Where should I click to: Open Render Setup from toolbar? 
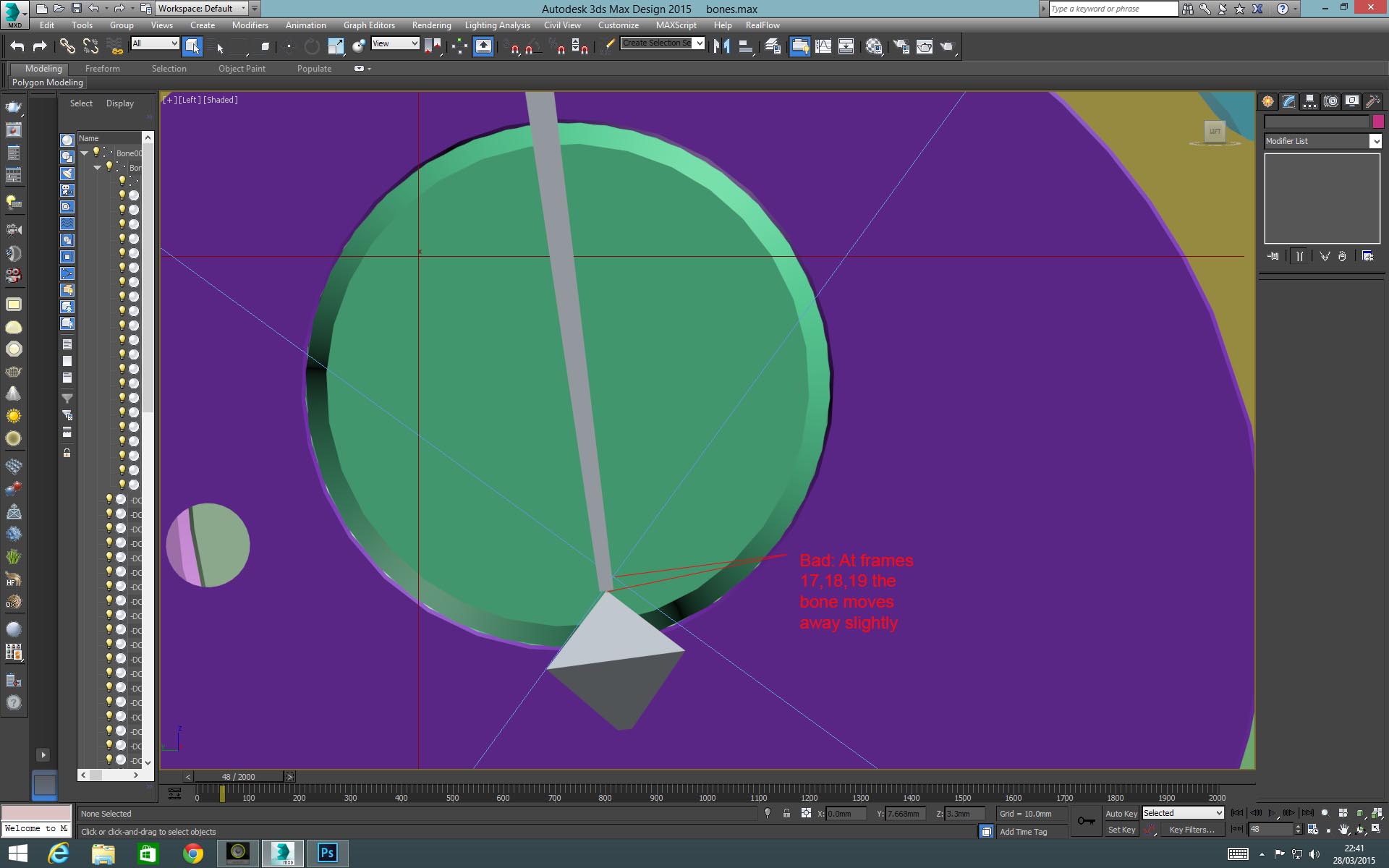pyautogui.click(x=901, y=46)
